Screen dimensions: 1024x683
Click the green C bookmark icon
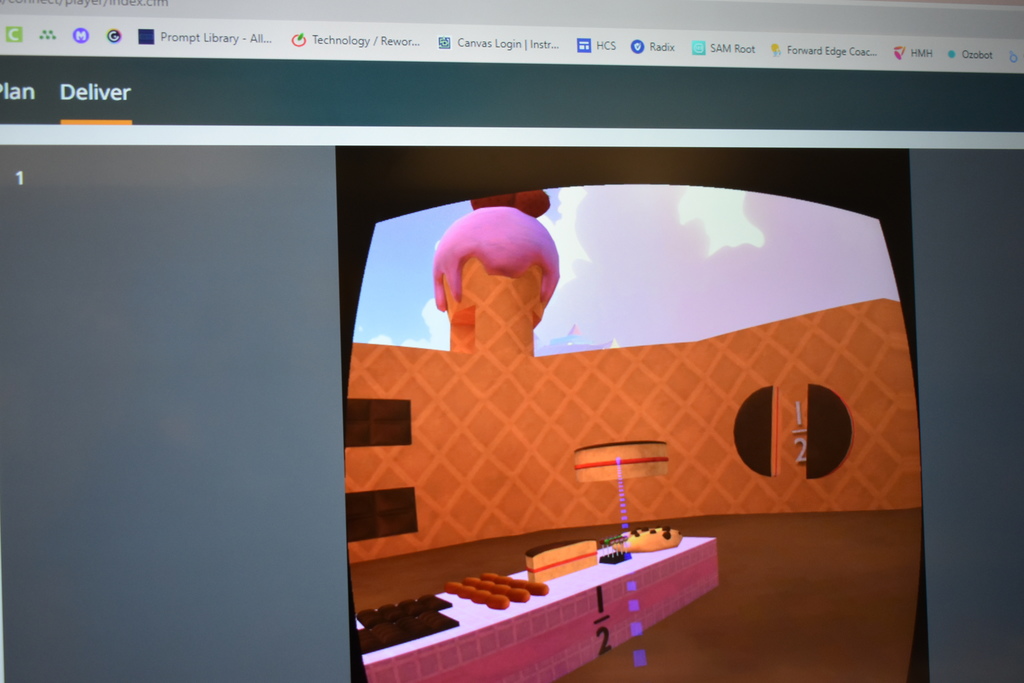[13, 34]
